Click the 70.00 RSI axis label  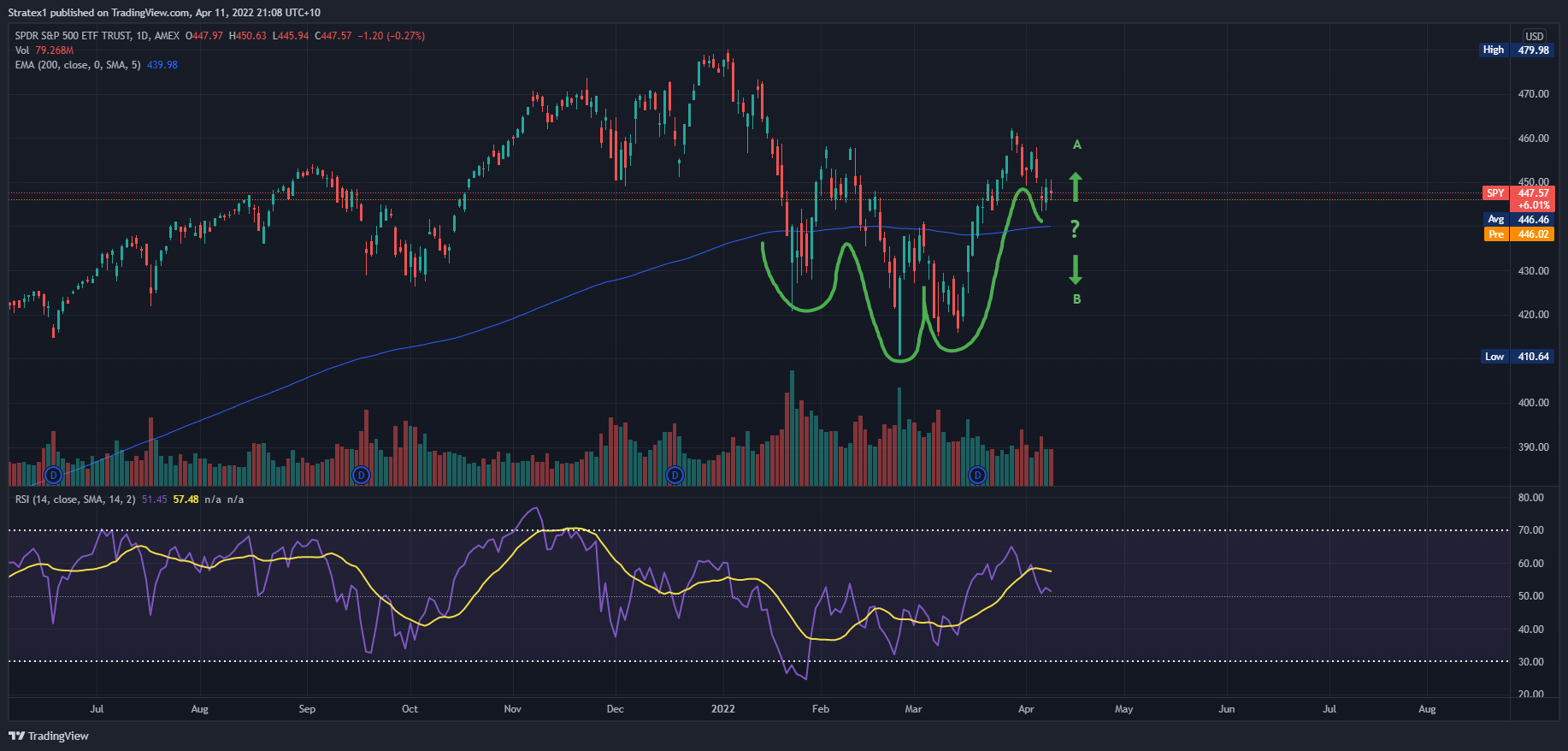(x=1531, y=530)
